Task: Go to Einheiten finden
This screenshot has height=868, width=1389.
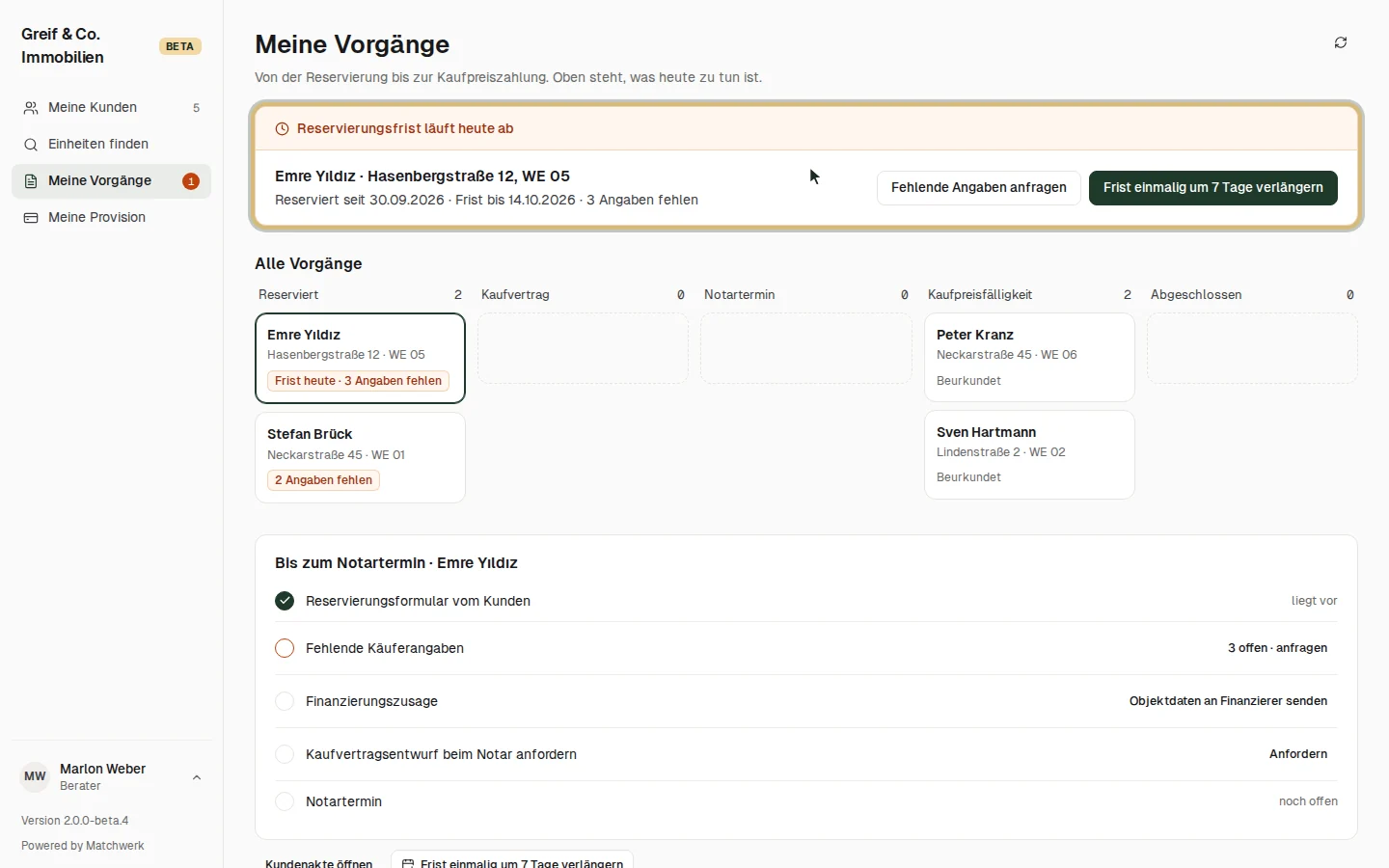Action: coord(112,145)
